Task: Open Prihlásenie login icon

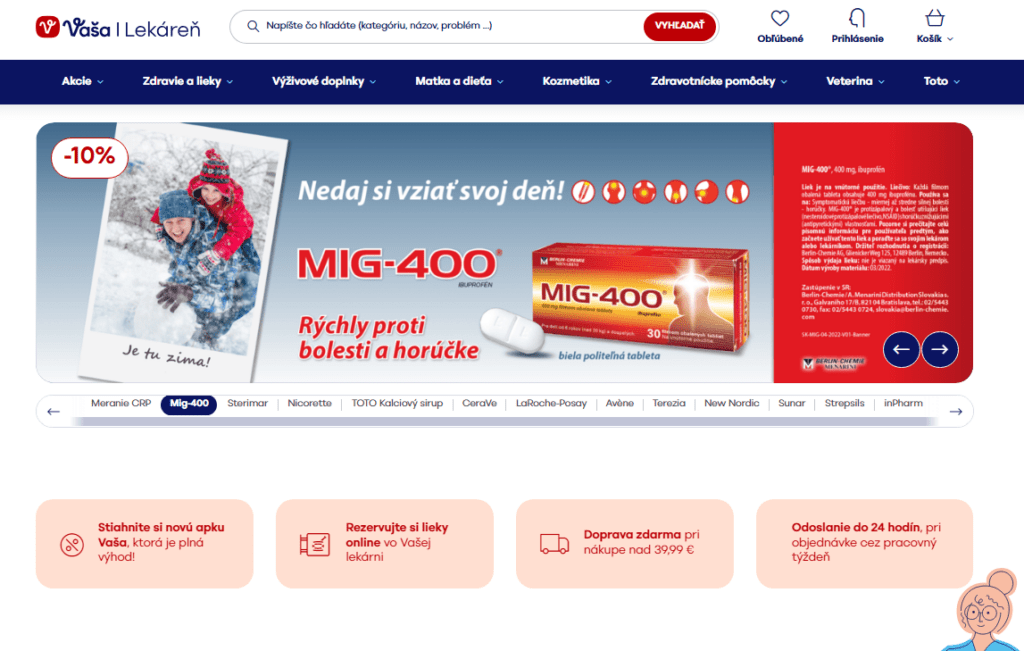Action: coord(857,18)
